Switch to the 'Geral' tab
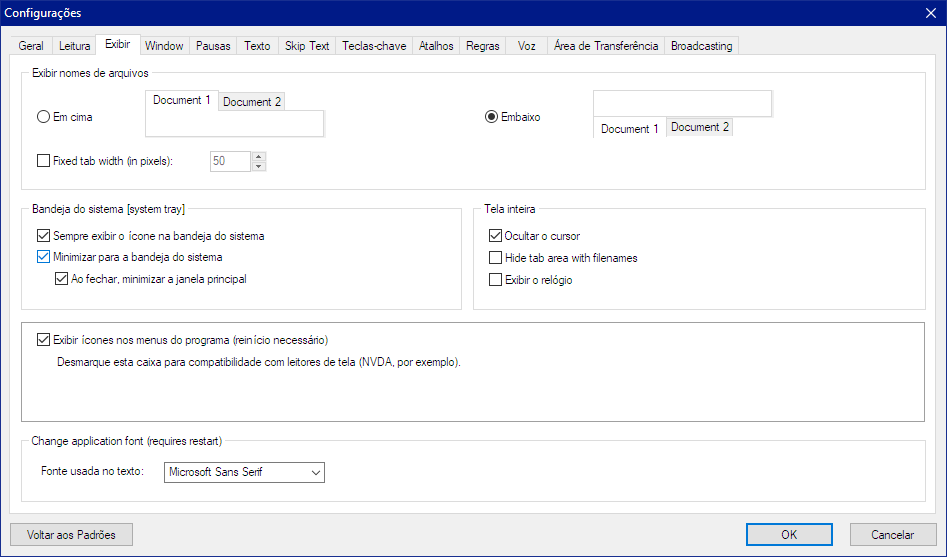The width and height of the screenshot is (947, 557). coord(31,46)
